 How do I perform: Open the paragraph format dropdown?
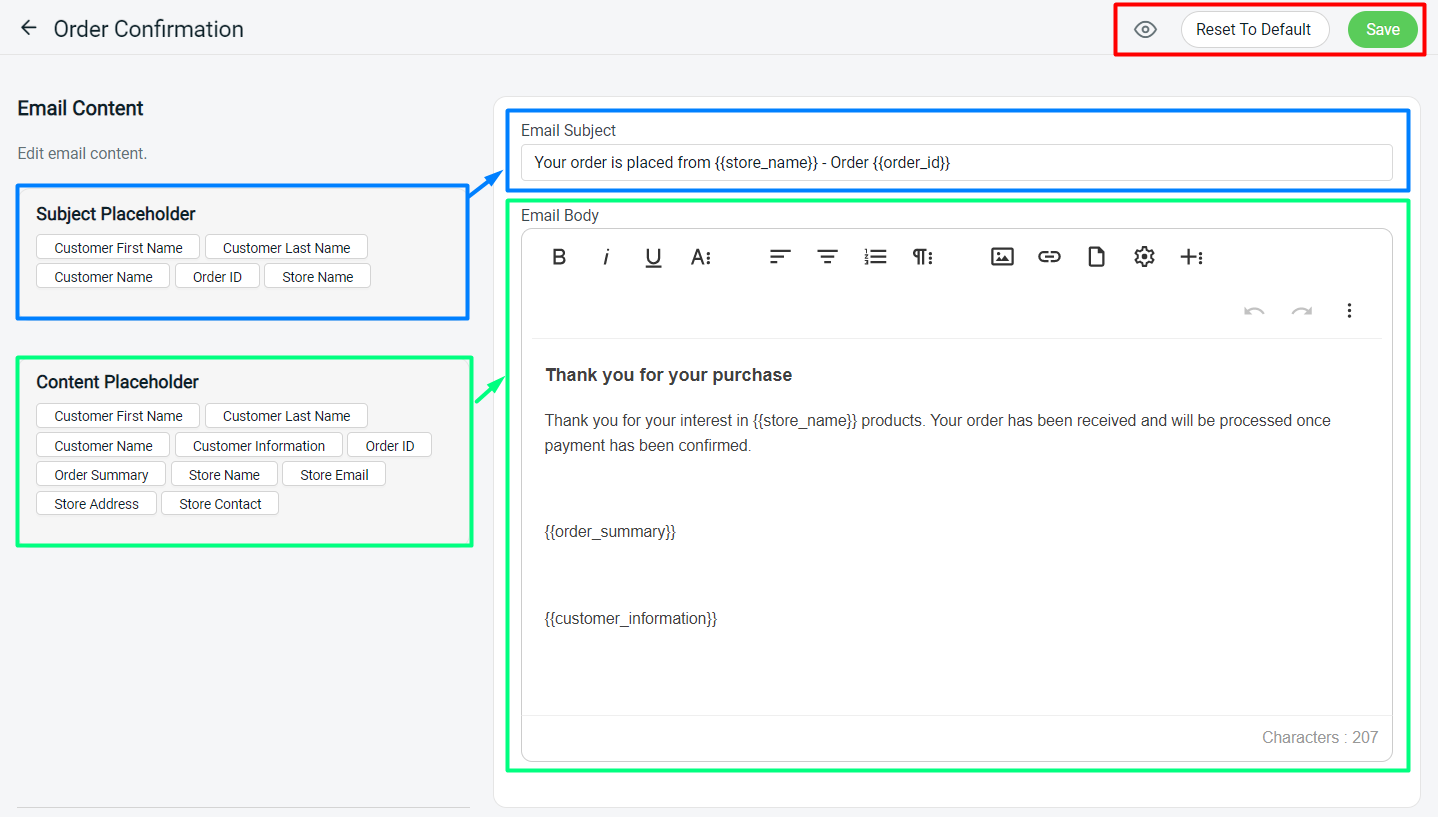coord(922,257)
